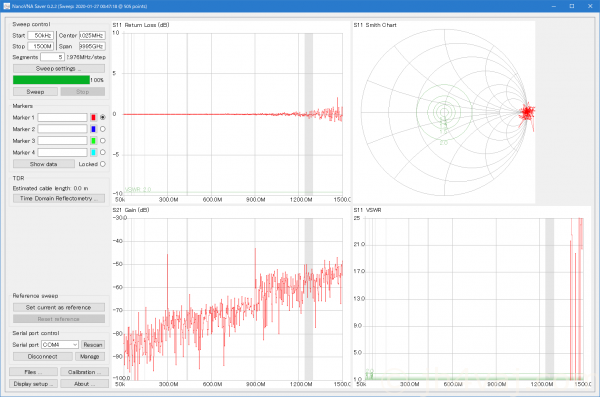Click the Segments count field

click(x=52, y=57)
